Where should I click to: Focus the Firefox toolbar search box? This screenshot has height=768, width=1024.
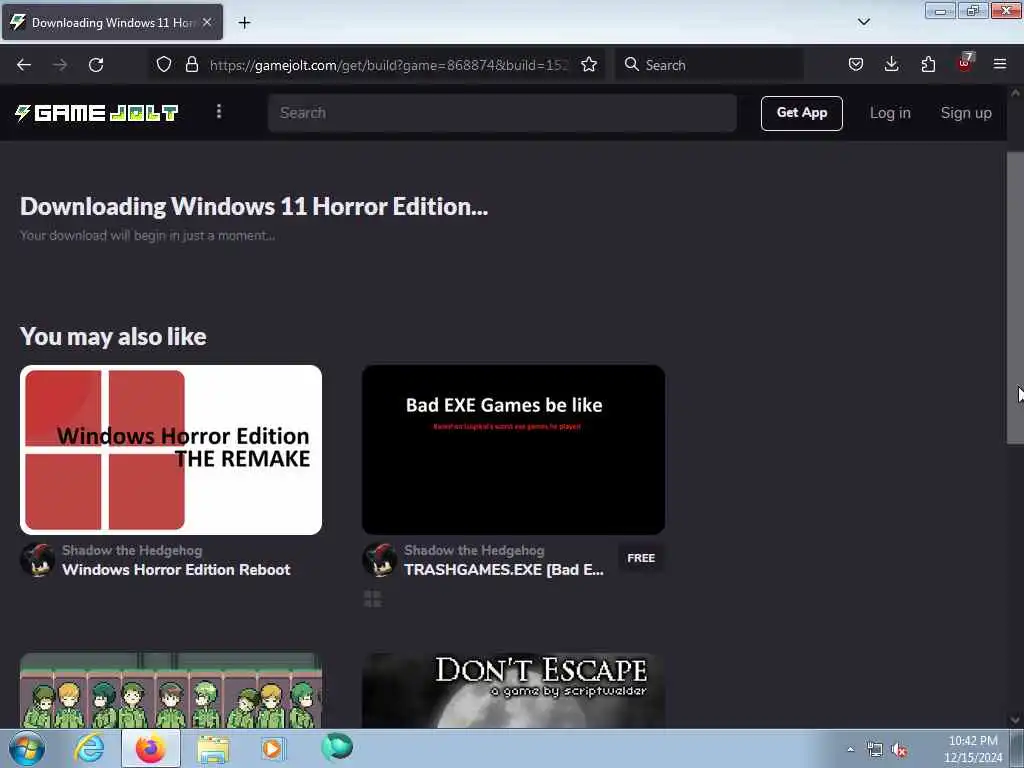(x=709, y=65)
